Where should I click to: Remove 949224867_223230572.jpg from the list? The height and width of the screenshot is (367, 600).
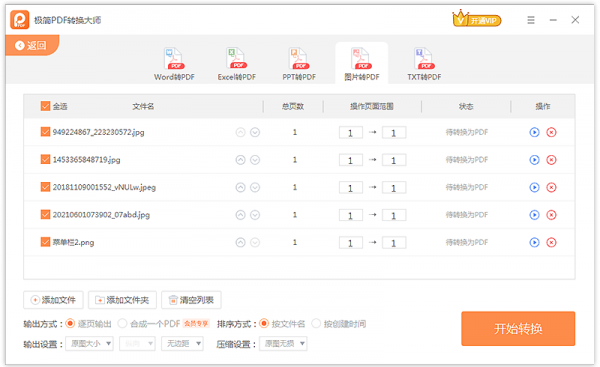[x=551, y=132]
